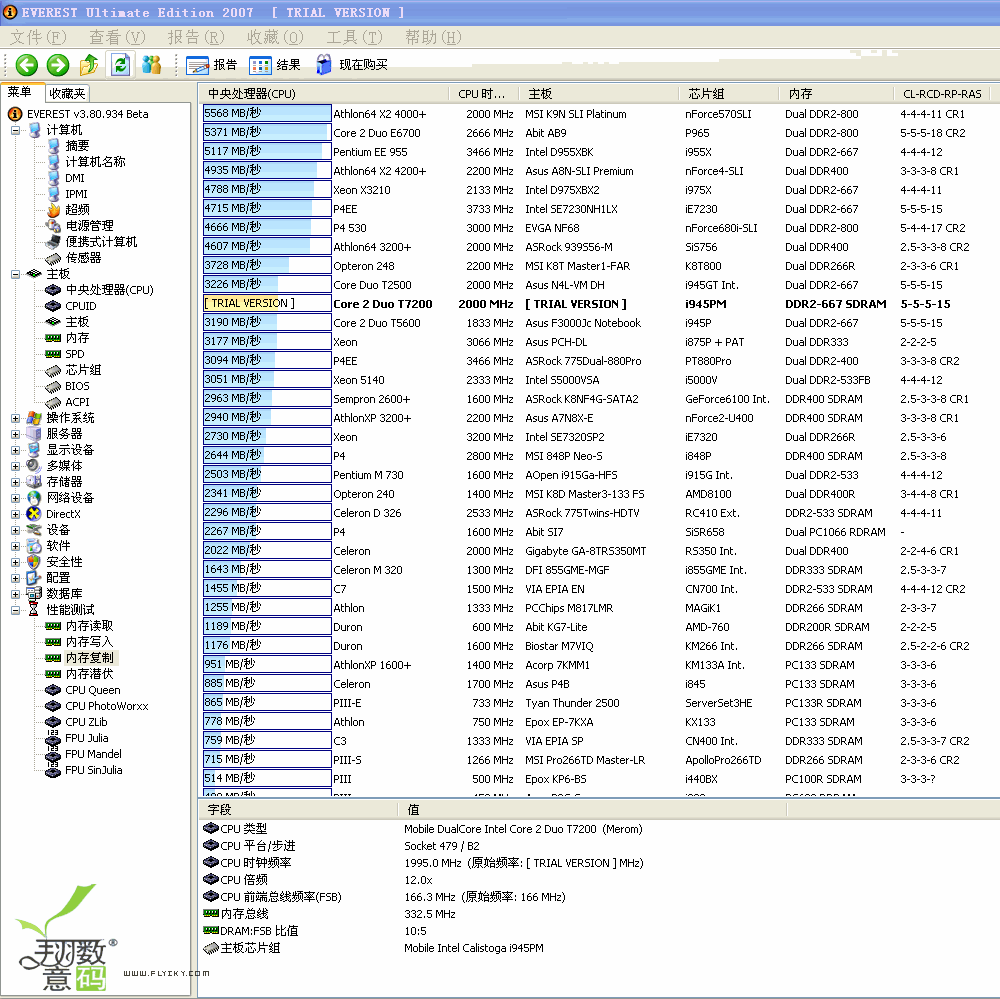
Task: Select 内存潜伏 benchmark in tree
Action: [x=90, y=674]
